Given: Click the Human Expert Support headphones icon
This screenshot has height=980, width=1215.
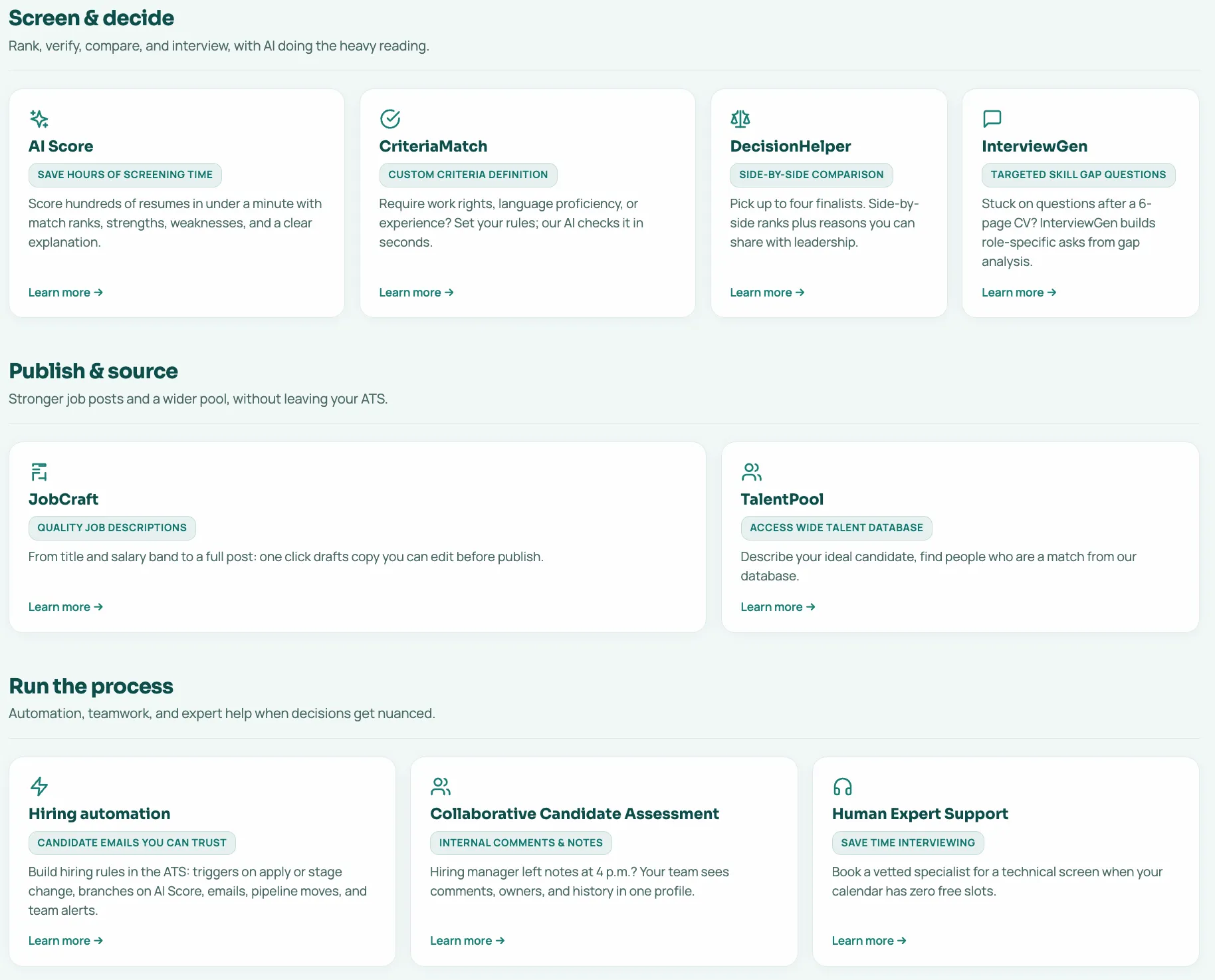Looking at the screenshot, I should (843, 787).
